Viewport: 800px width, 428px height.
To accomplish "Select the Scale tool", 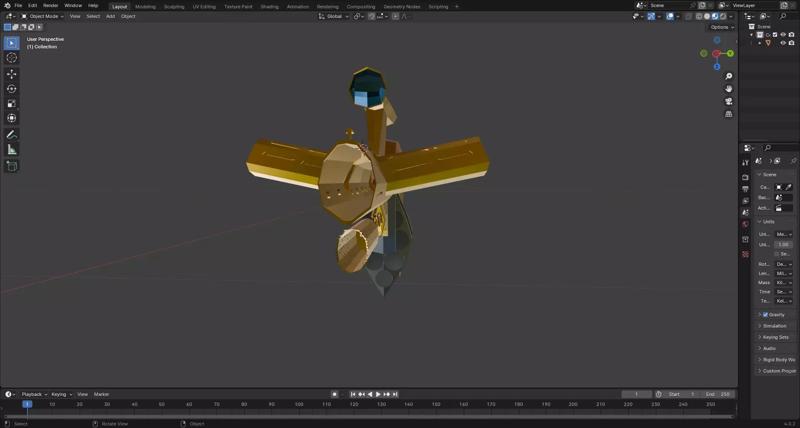I will (x=12, y=104).
